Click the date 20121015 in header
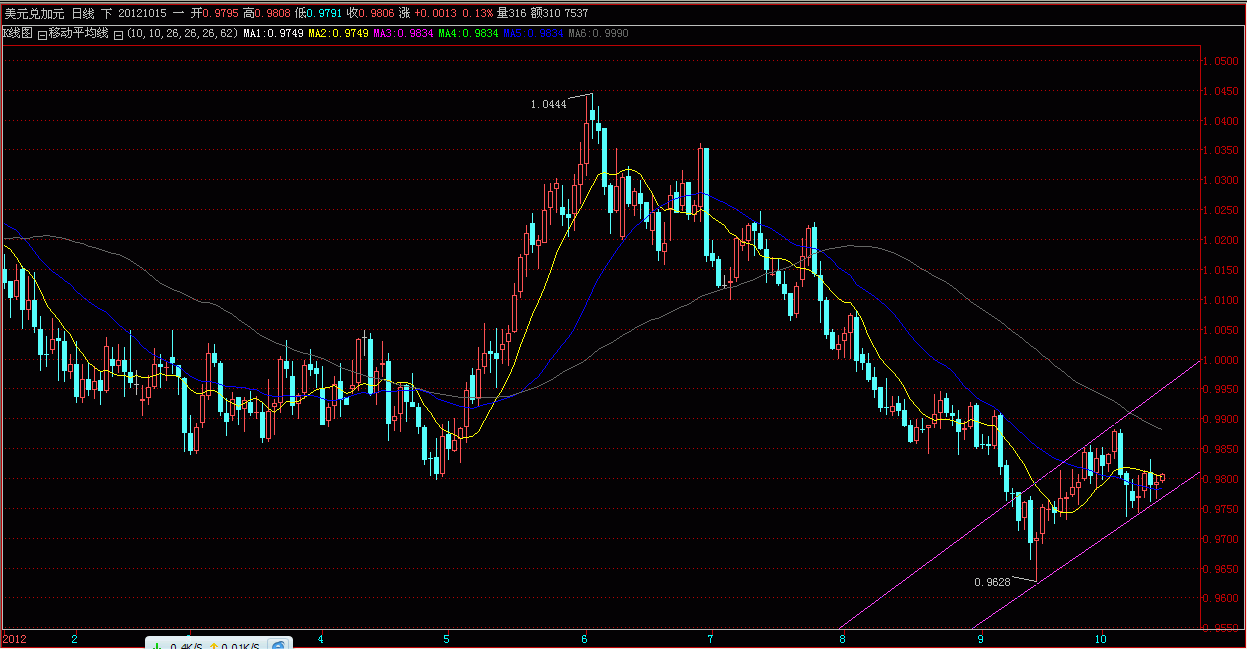This screenshot has height=649, width=1247. click(x=142, y=13)
